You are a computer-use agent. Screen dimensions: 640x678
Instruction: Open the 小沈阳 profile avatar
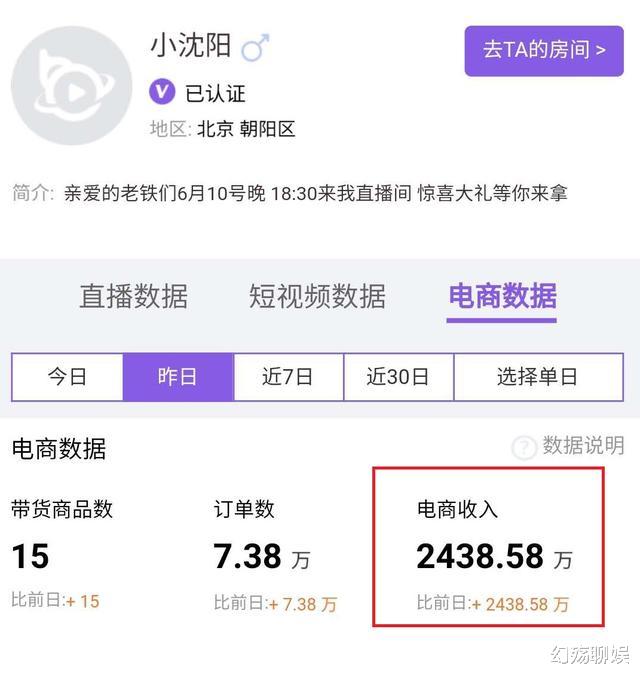pyautogui.click(x=72, y=86)
